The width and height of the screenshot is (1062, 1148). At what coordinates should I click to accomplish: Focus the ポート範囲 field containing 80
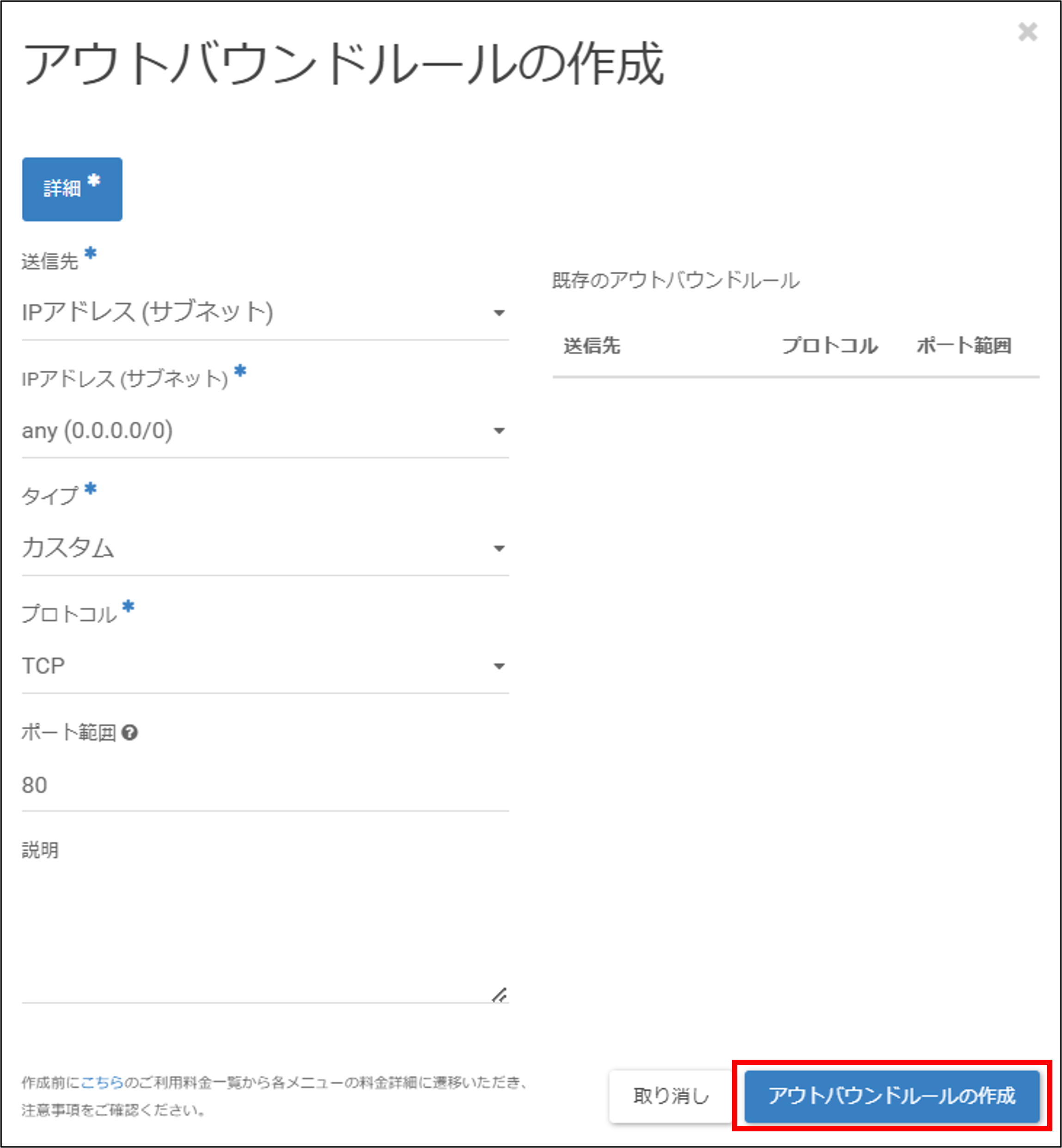click(265, 785)
